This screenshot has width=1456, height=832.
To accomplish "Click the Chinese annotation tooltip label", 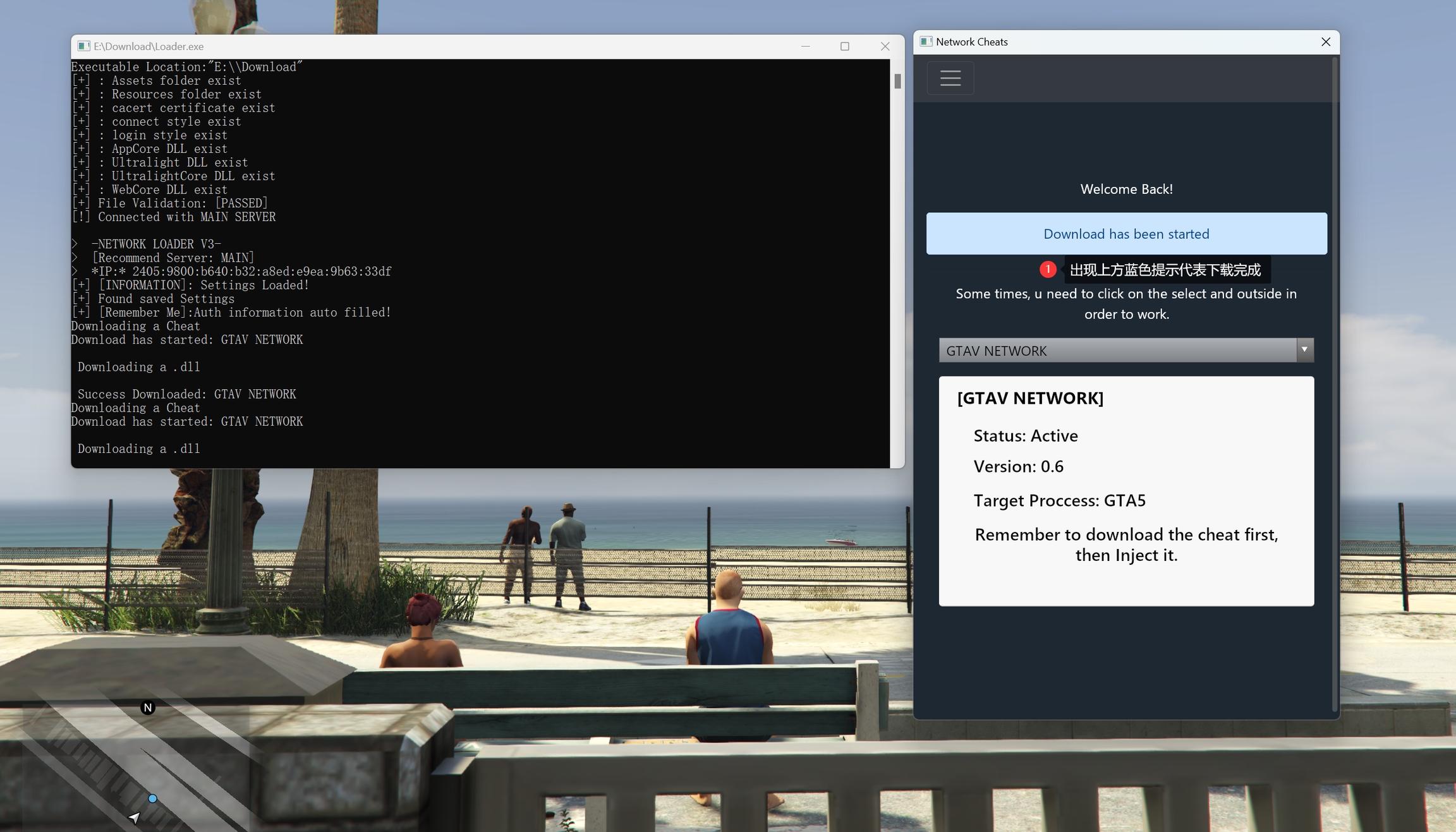I will (1165, 270).
